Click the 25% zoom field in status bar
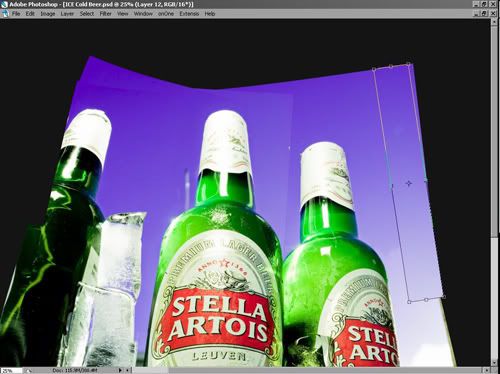Image resolution: width=500 pixels, height=374 pixels. tap(11, 371)
